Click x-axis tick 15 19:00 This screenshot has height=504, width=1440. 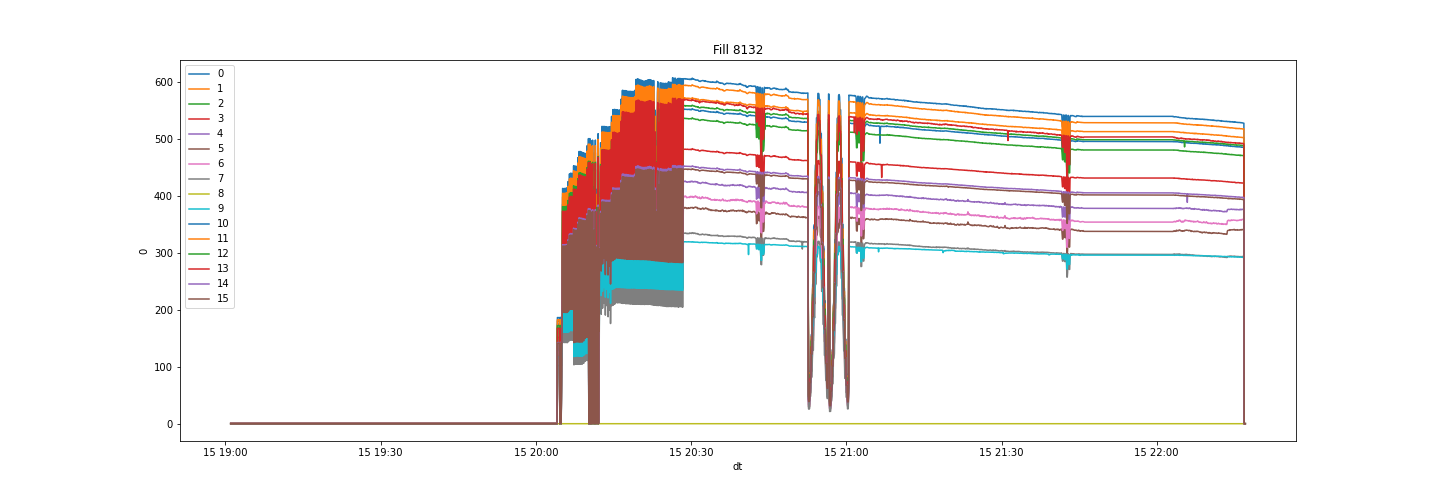225,452
